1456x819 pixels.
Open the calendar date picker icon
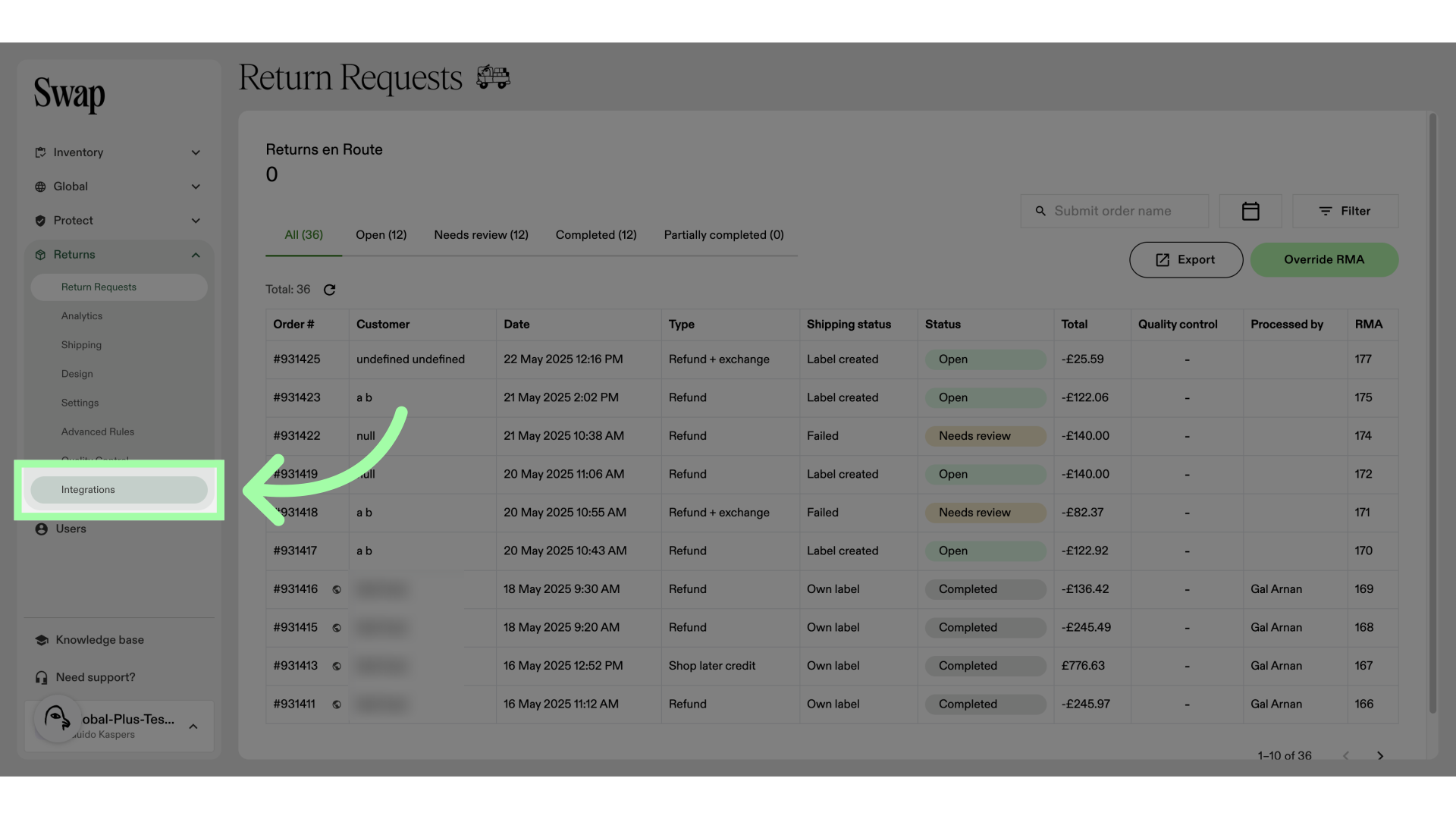1250,211
